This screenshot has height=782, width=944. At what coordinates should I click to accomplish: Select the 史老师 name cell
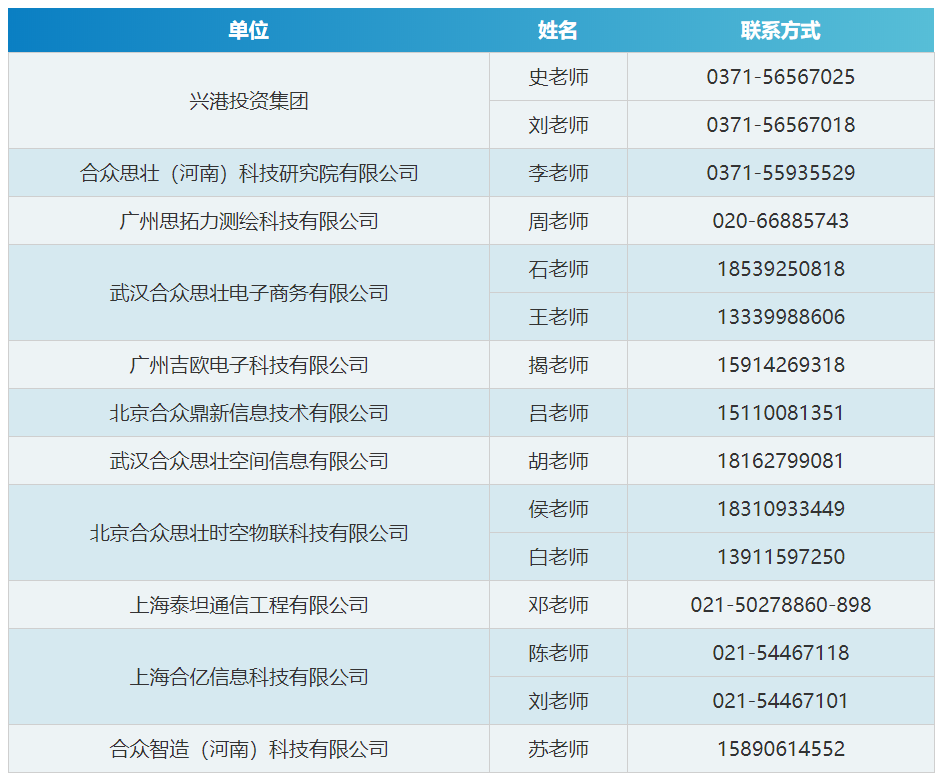pyautogui.click(x=558, y=76)
